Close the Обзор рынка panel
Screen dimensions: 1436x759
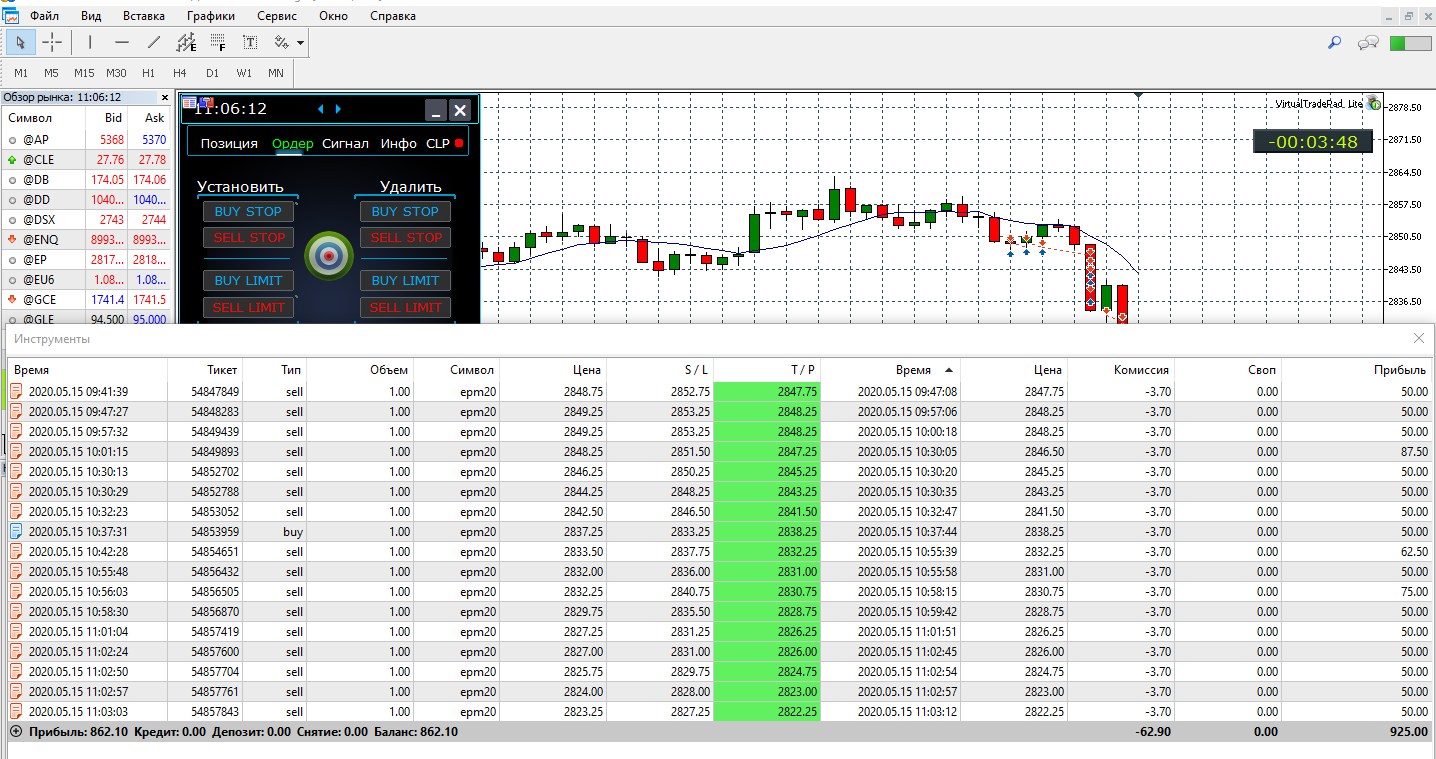(165, 97)
